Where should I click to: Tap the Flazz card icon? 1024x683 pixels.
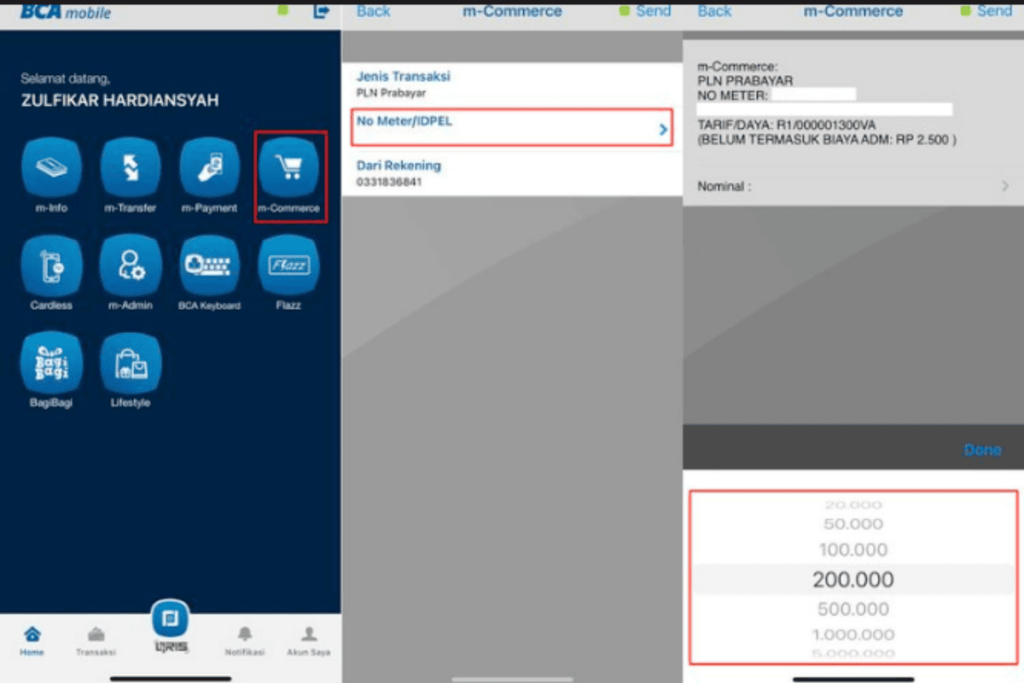[x=289, y=265]
